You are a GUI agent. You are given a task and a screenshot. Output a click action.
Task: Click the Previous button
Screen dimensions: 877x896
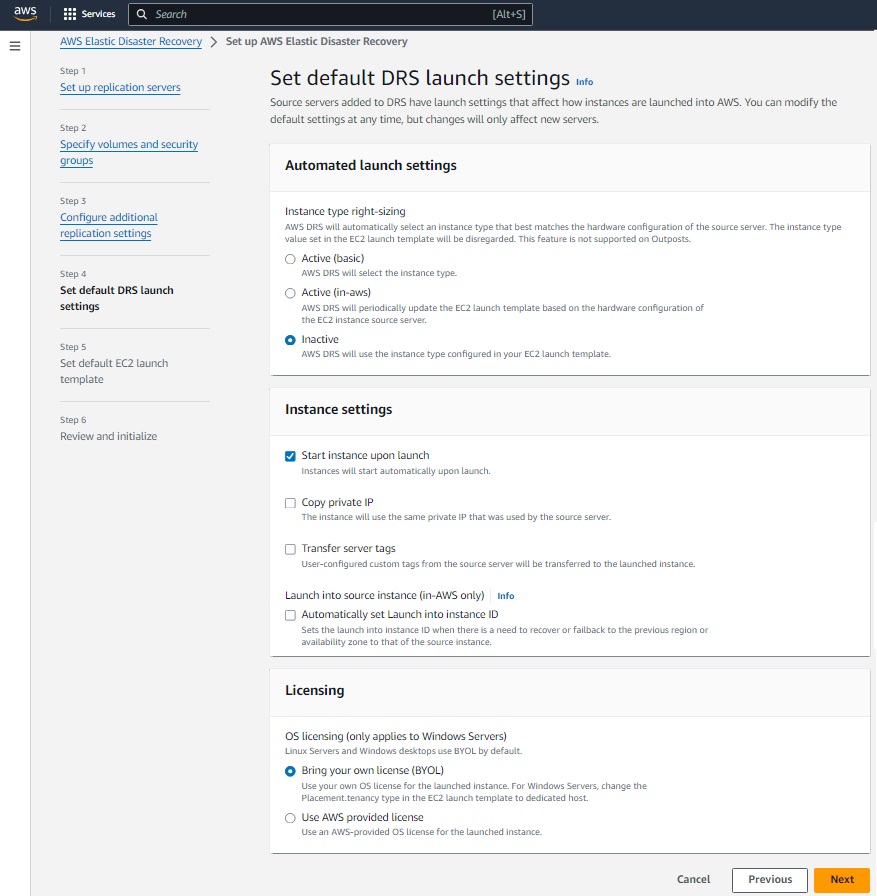click(769, 880)
